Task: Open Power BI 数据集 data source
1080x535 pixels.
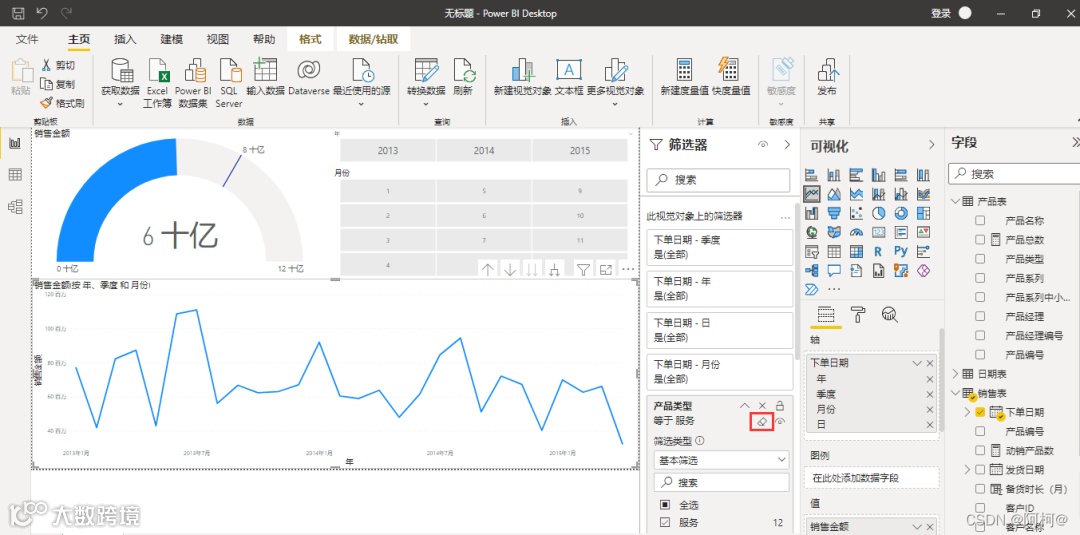Action: pyautogui.click(x=194, y=70)
